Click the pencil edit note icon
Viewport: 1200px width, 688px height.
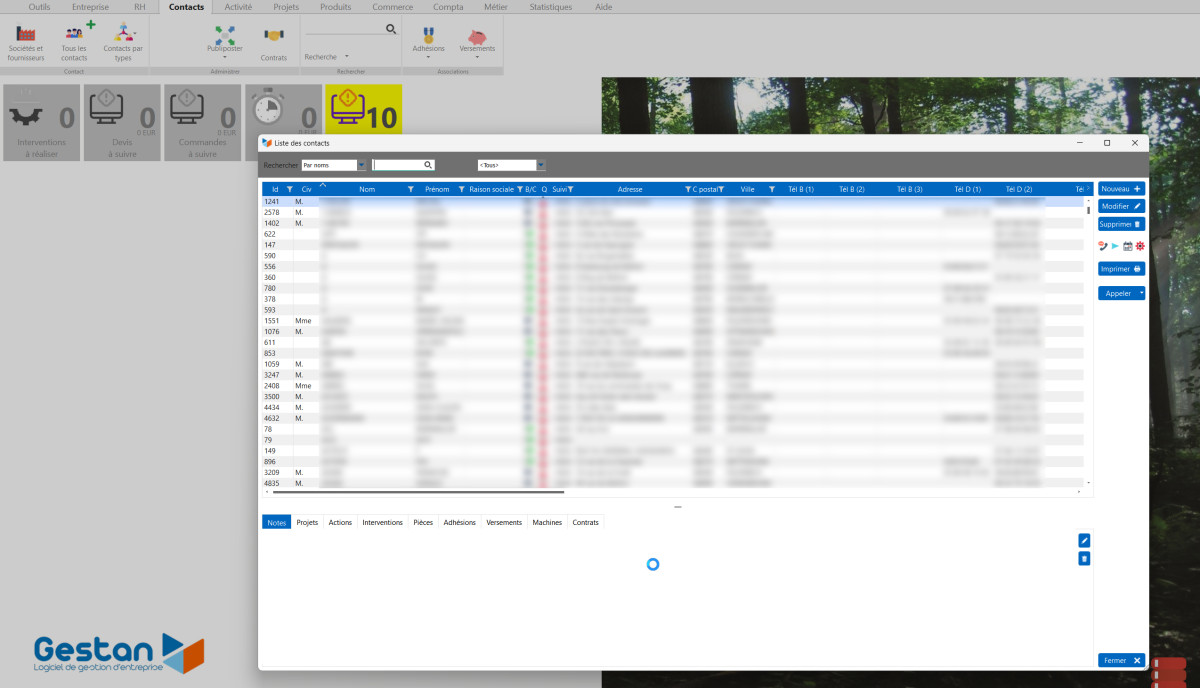click(x=1084, y=540)
